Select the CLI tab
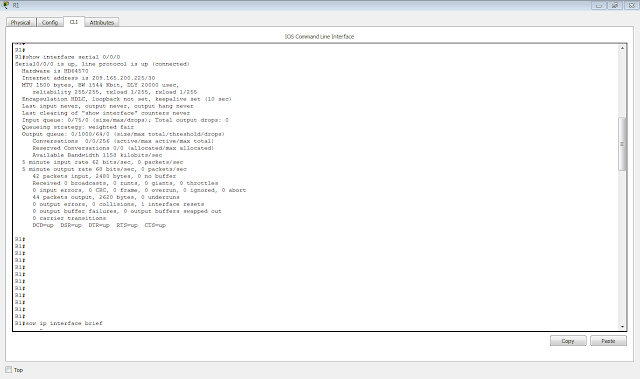Screen dimensions: 640x379 [73, 22]
